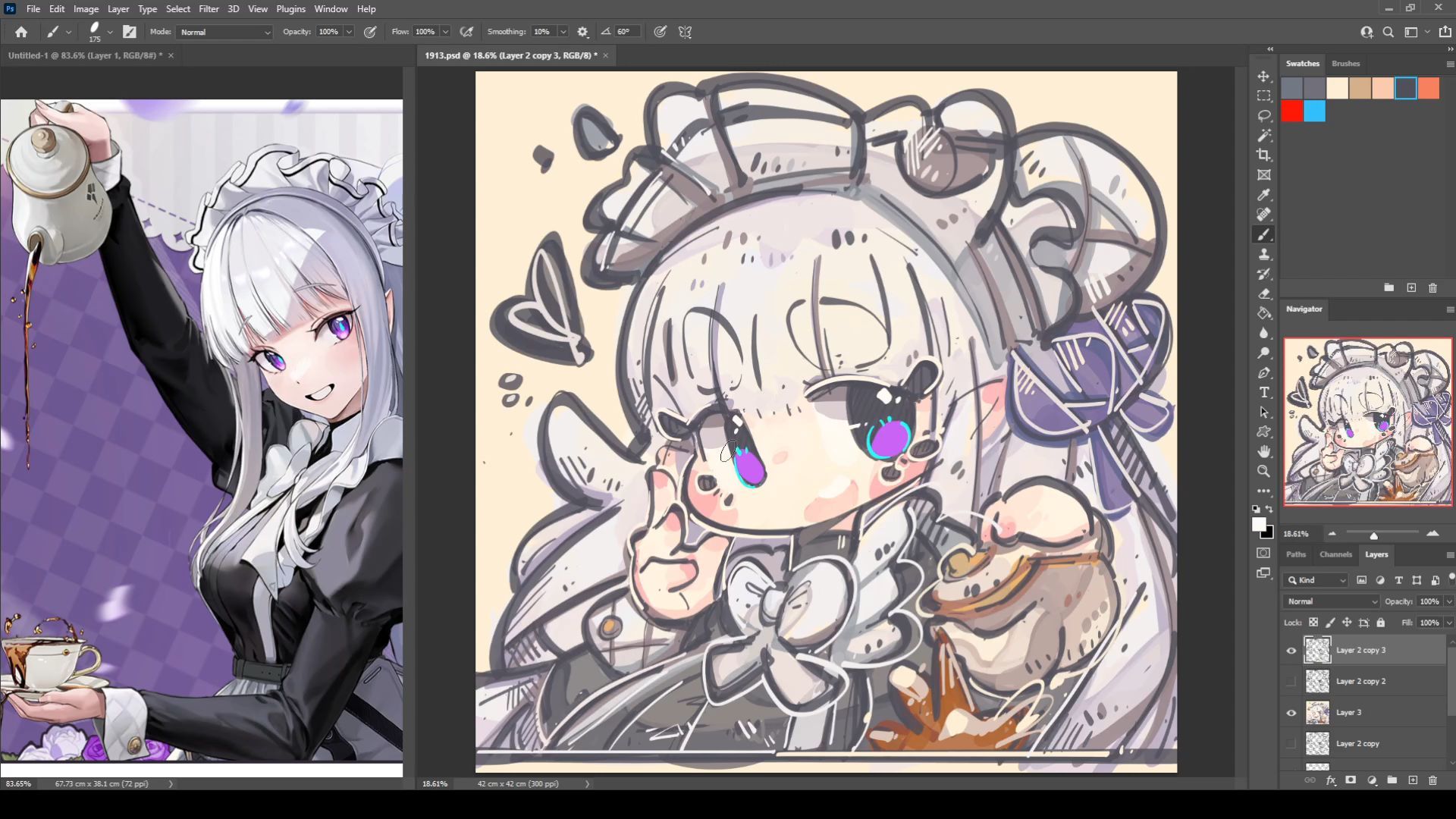Change the screen mode
The image size is (1456, 819).
point(1263,573)
